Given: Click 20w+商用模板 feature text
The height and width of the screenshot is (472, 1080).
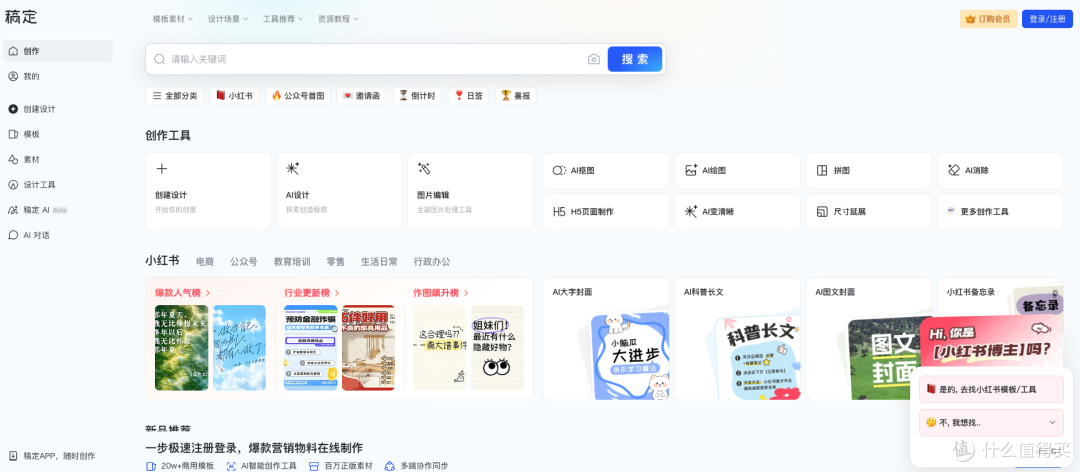Looking at the screenshot, I should pos(187,466).
